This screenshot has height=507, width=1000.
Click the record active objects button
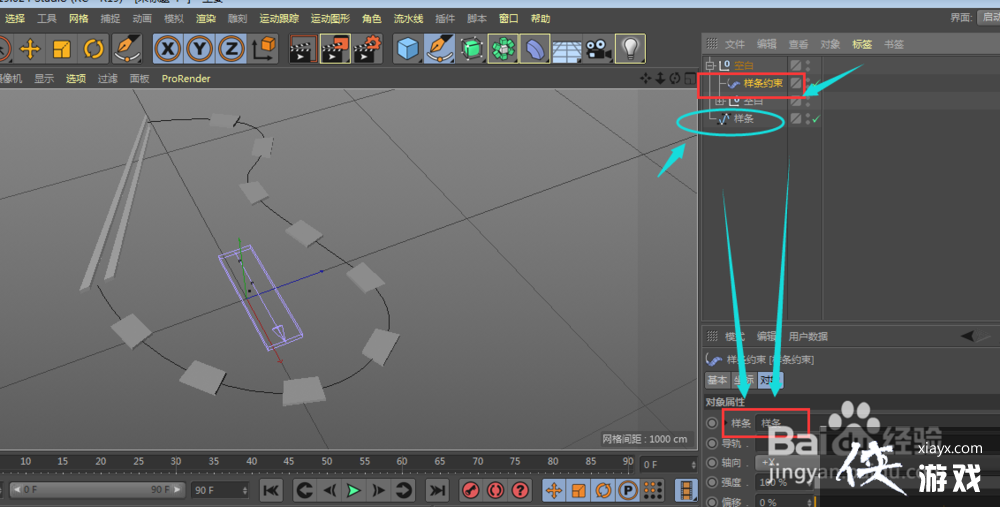(x=471, y=490)
